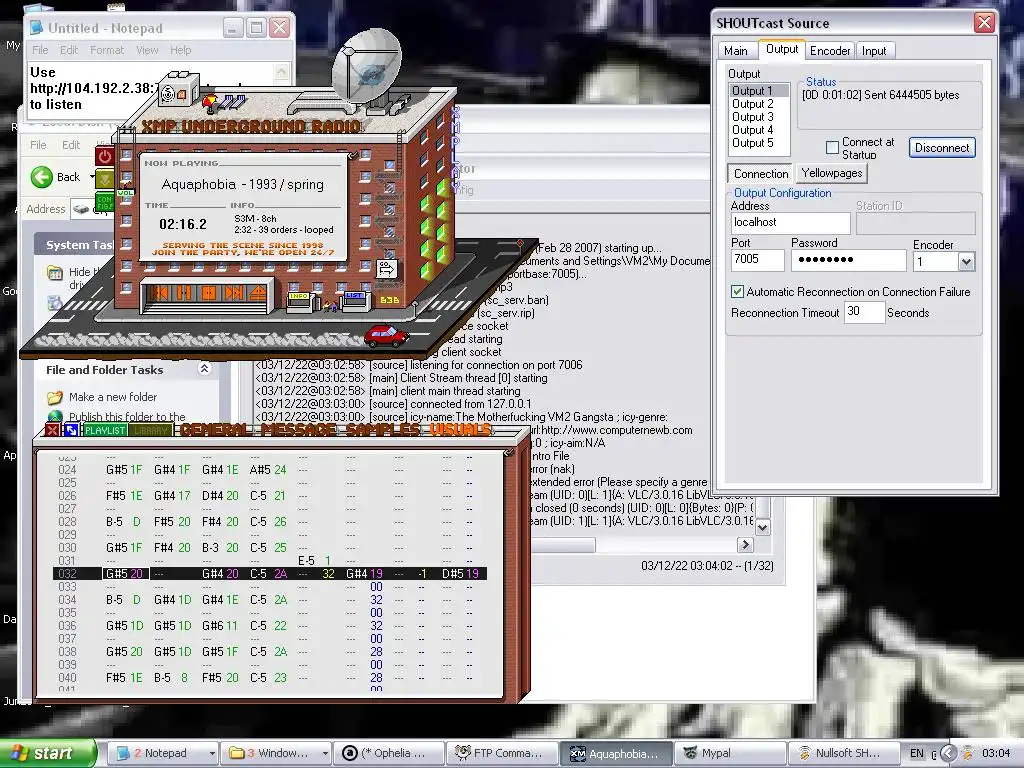Toggle Automatic Reconnection on Connection Failure
Screen dimensions: 1024x768
pos(737,292)
